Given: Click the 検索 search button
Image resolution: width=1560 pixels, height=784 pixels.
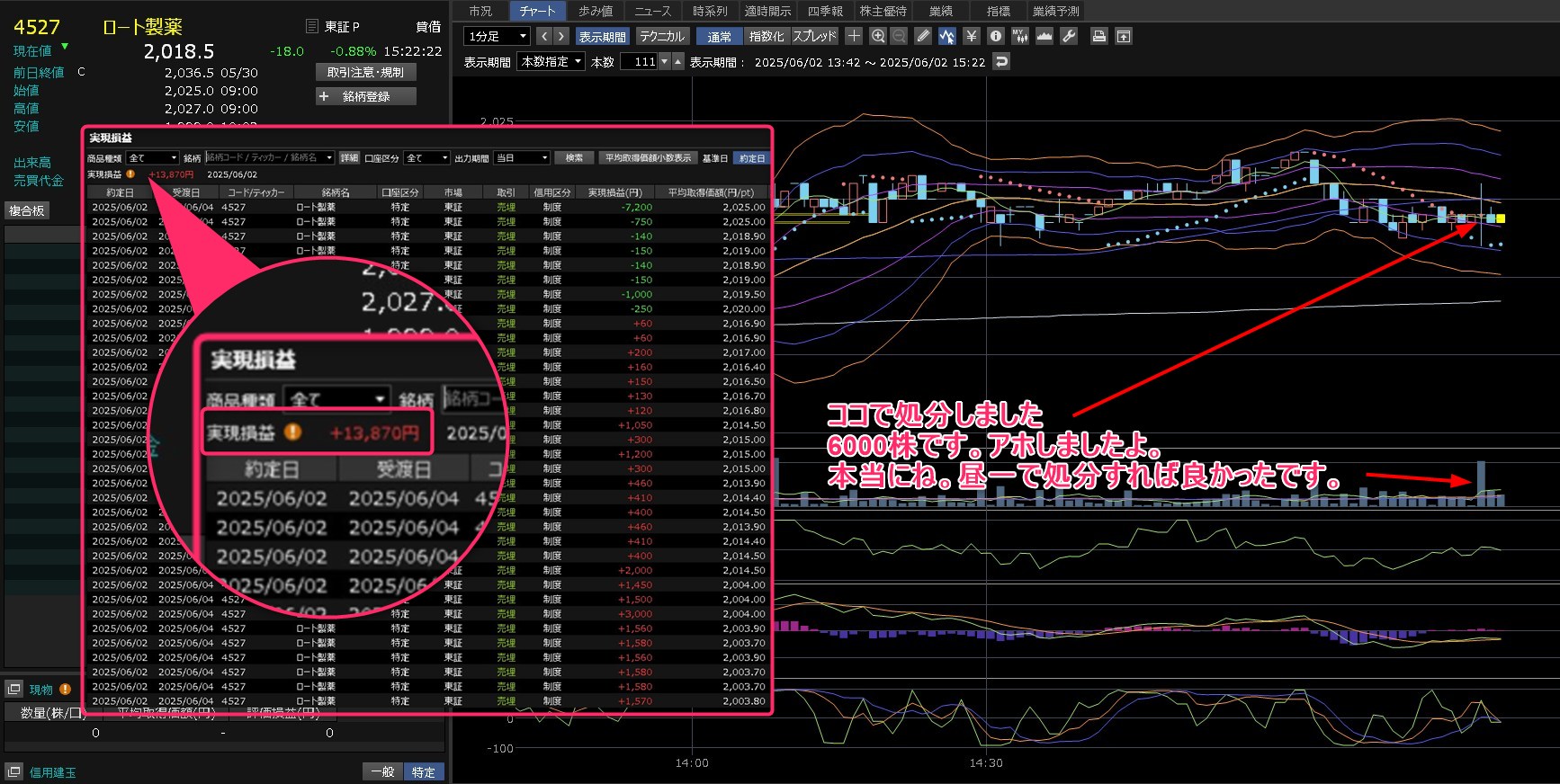Looking at the screenshot, I should point(574,158).
